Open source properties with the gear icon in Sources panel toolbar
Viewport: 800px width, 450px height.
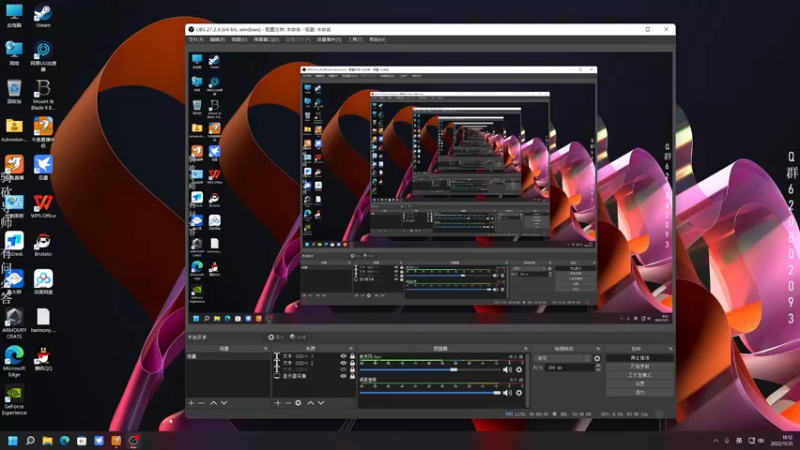pyautogui.click(x=298, y=403)
